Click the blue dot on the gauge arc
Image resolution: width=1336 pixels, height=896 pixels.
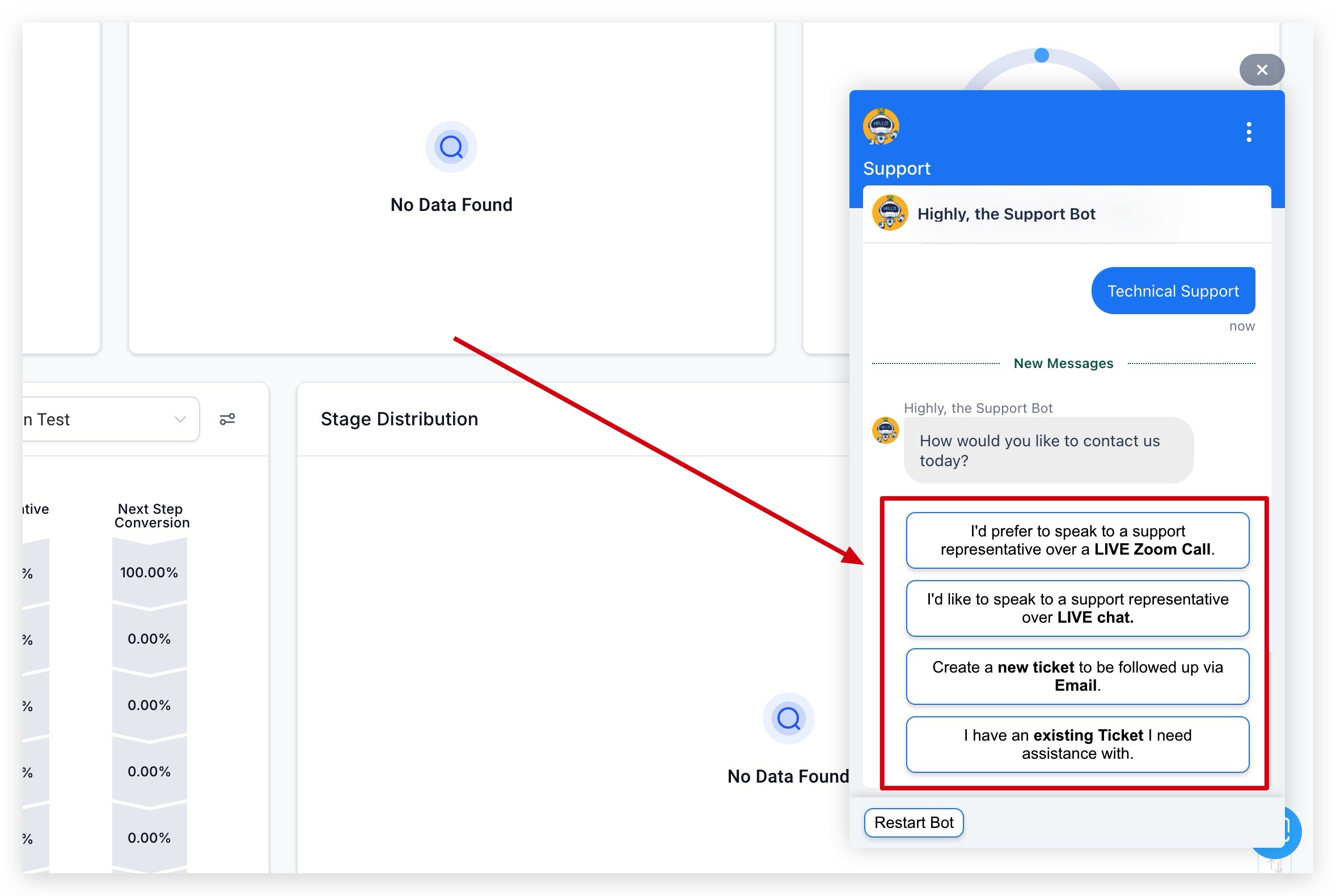point(1041,56)
